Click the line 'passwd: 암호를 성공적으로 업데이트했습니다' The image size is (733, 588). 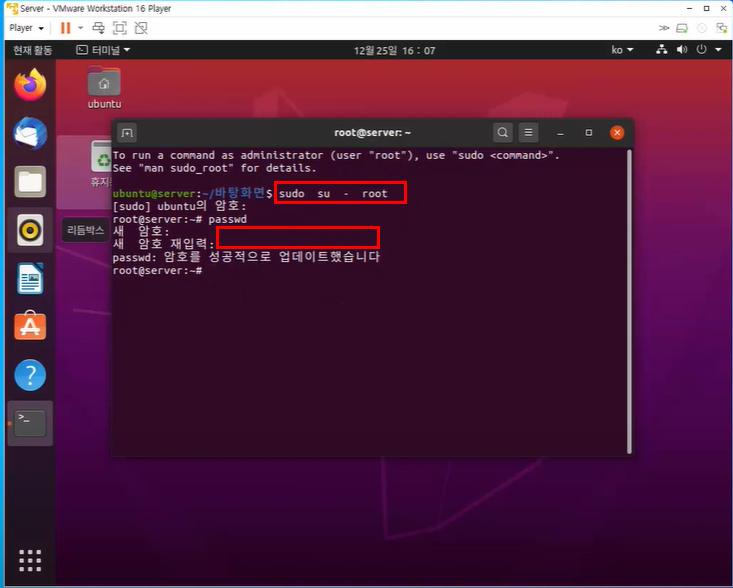coord(246,257)
